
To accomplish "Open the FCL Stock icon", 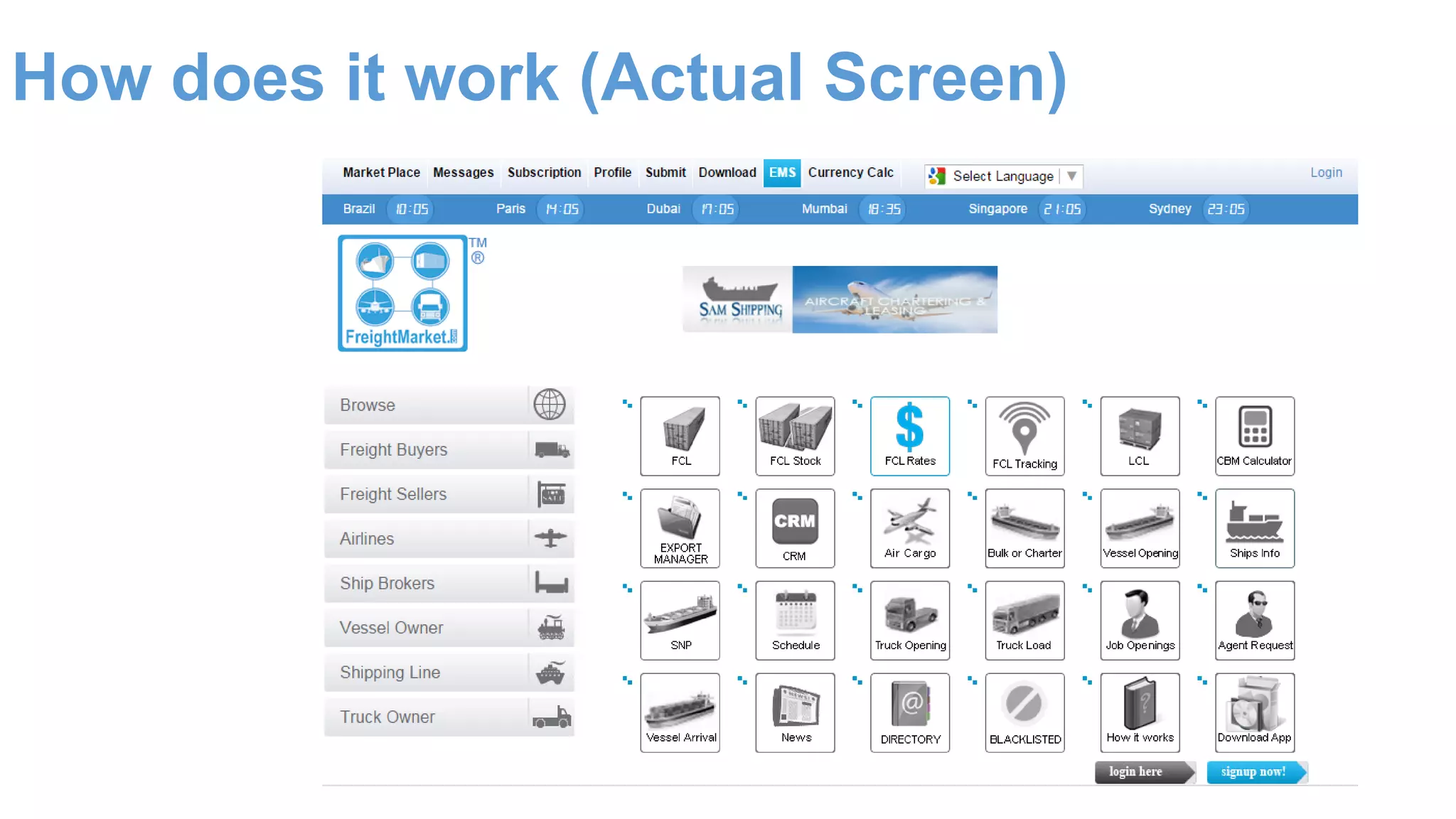I will point(795,436).
